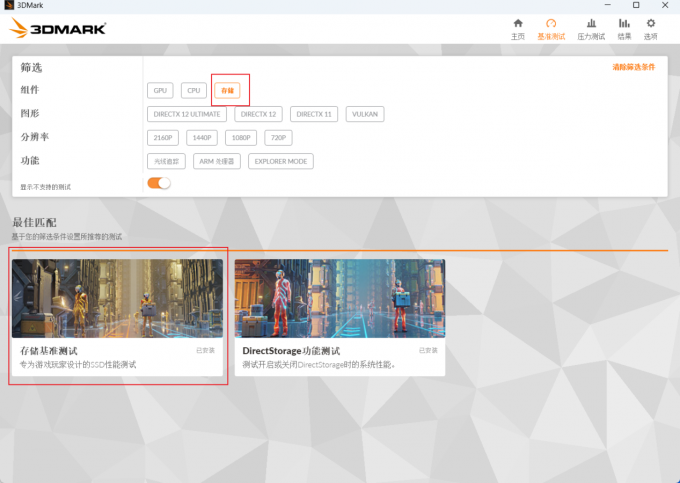Open the 压力测试 stress test icon
680x483 pixels.
[591, 23]
